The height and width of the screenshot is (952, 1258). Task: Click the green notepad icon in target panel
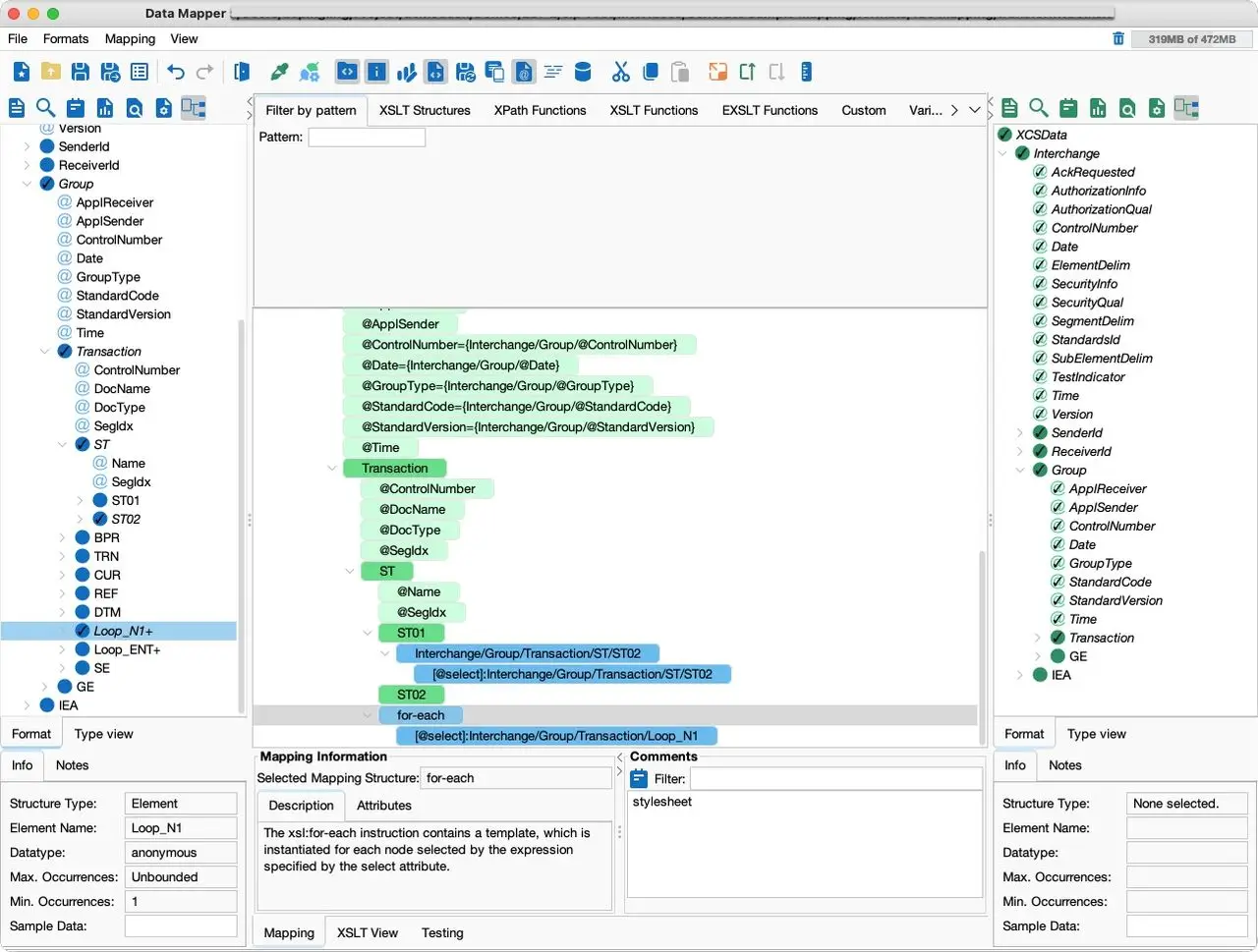(x=1068, y=108)
